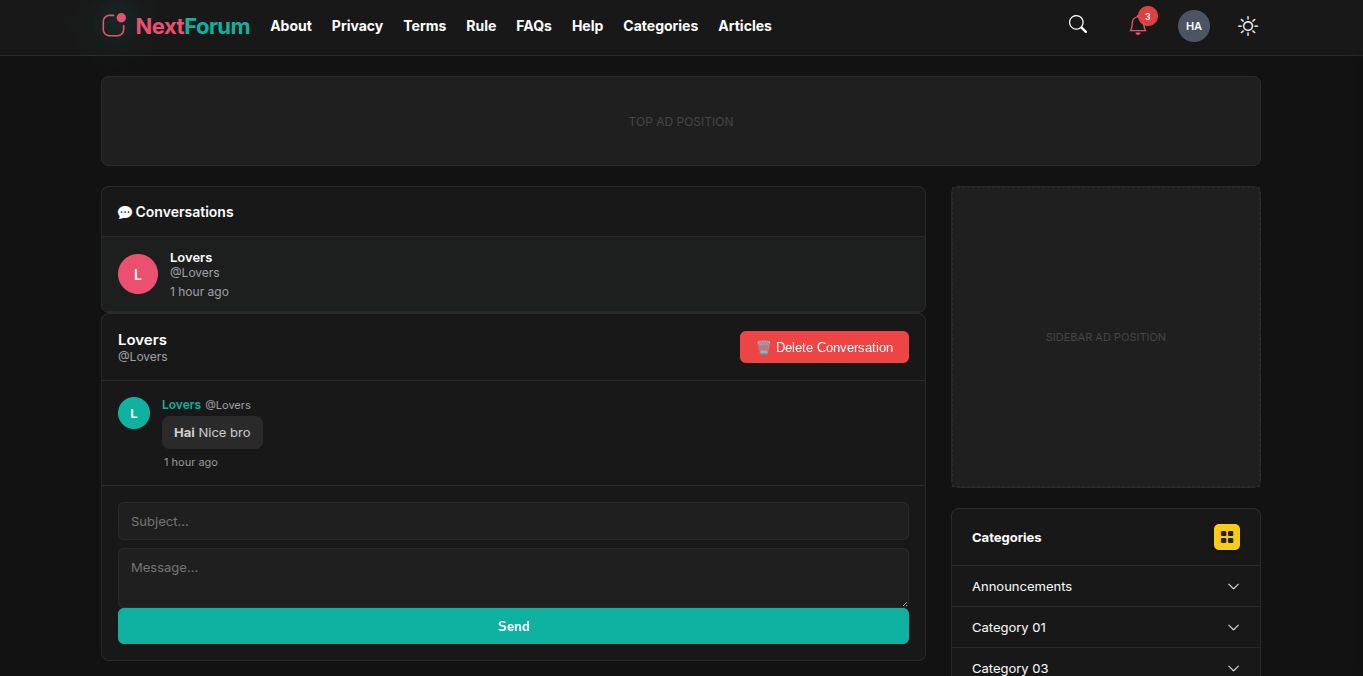Go to the FAQs page
The image size is (1363, 676).
533,26
